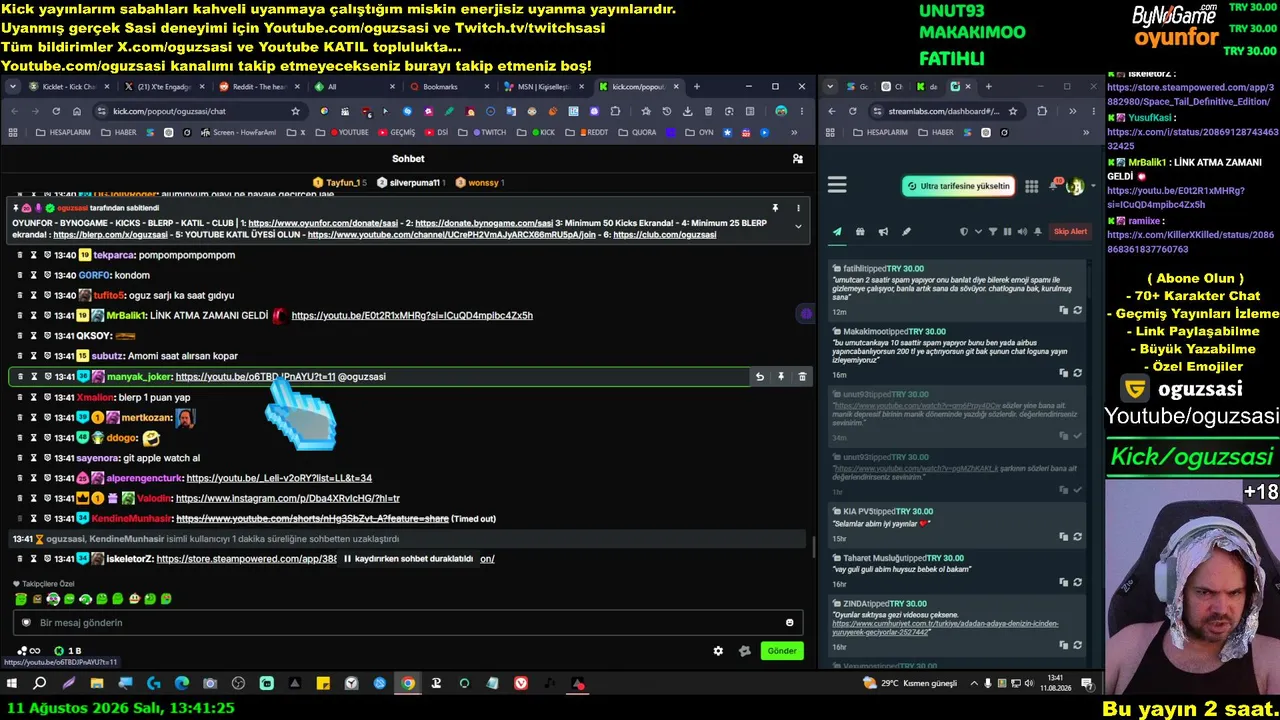
Task: Click username subutz in chat
Action: (108, 356)
